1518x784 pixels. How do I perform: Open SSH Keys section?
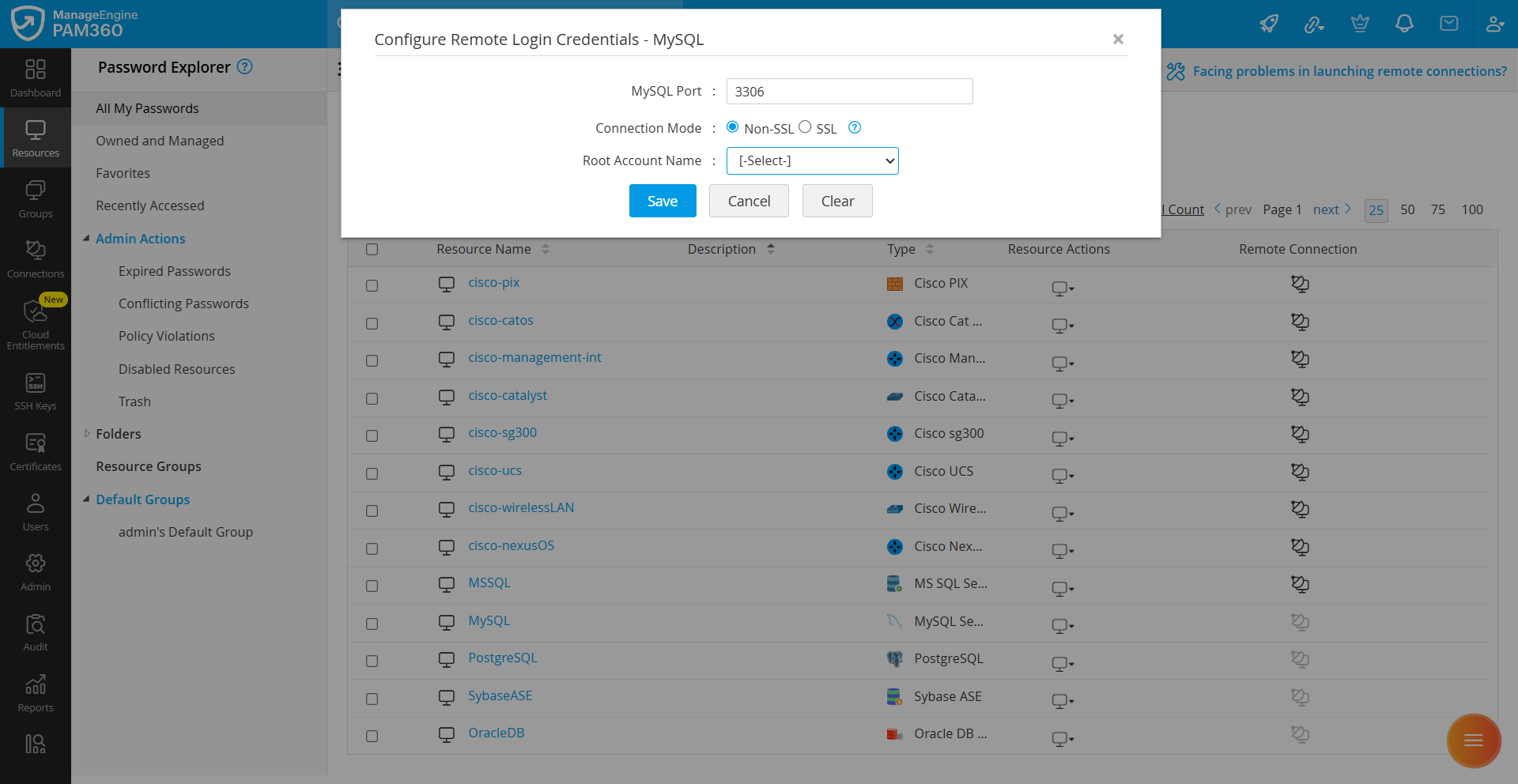(x=36, y=392)
